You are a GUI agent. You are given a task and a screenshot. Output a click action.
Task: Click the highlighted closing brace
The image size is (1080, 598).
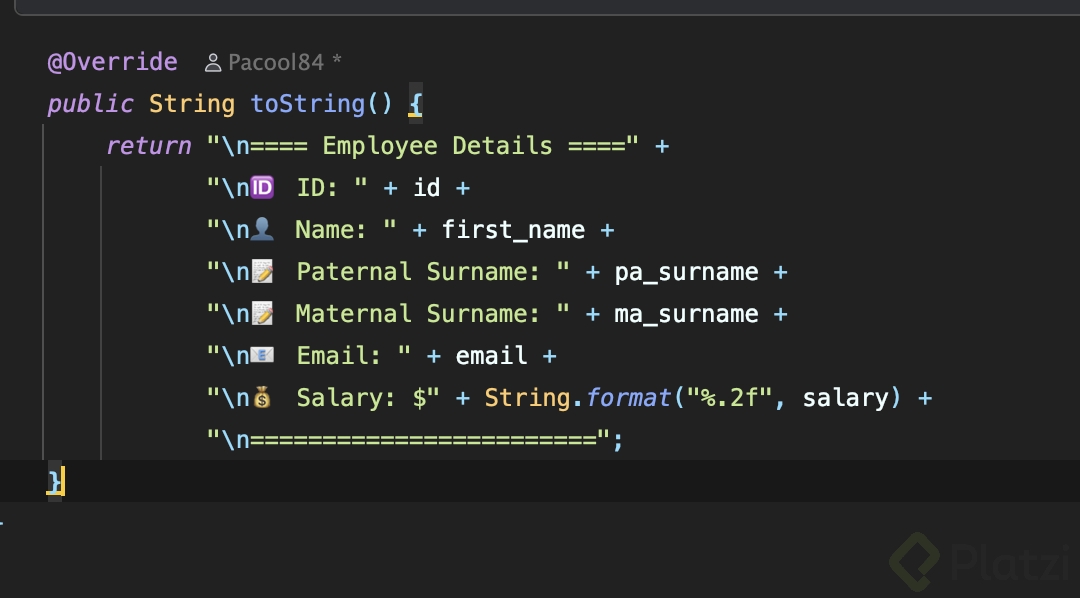[x=55, y=481]
